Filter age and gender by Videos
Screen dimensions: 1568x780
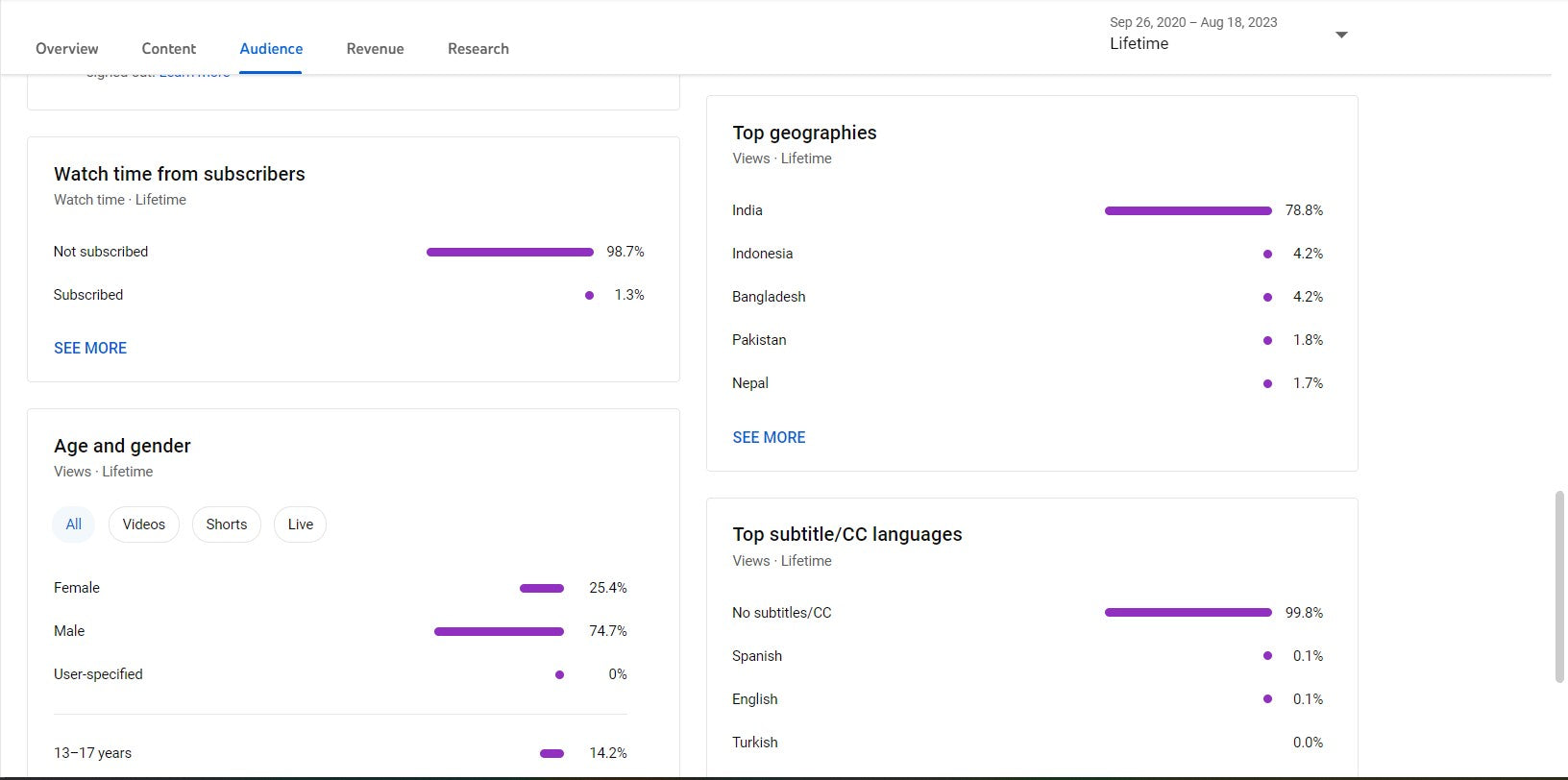tap(143, 524)
